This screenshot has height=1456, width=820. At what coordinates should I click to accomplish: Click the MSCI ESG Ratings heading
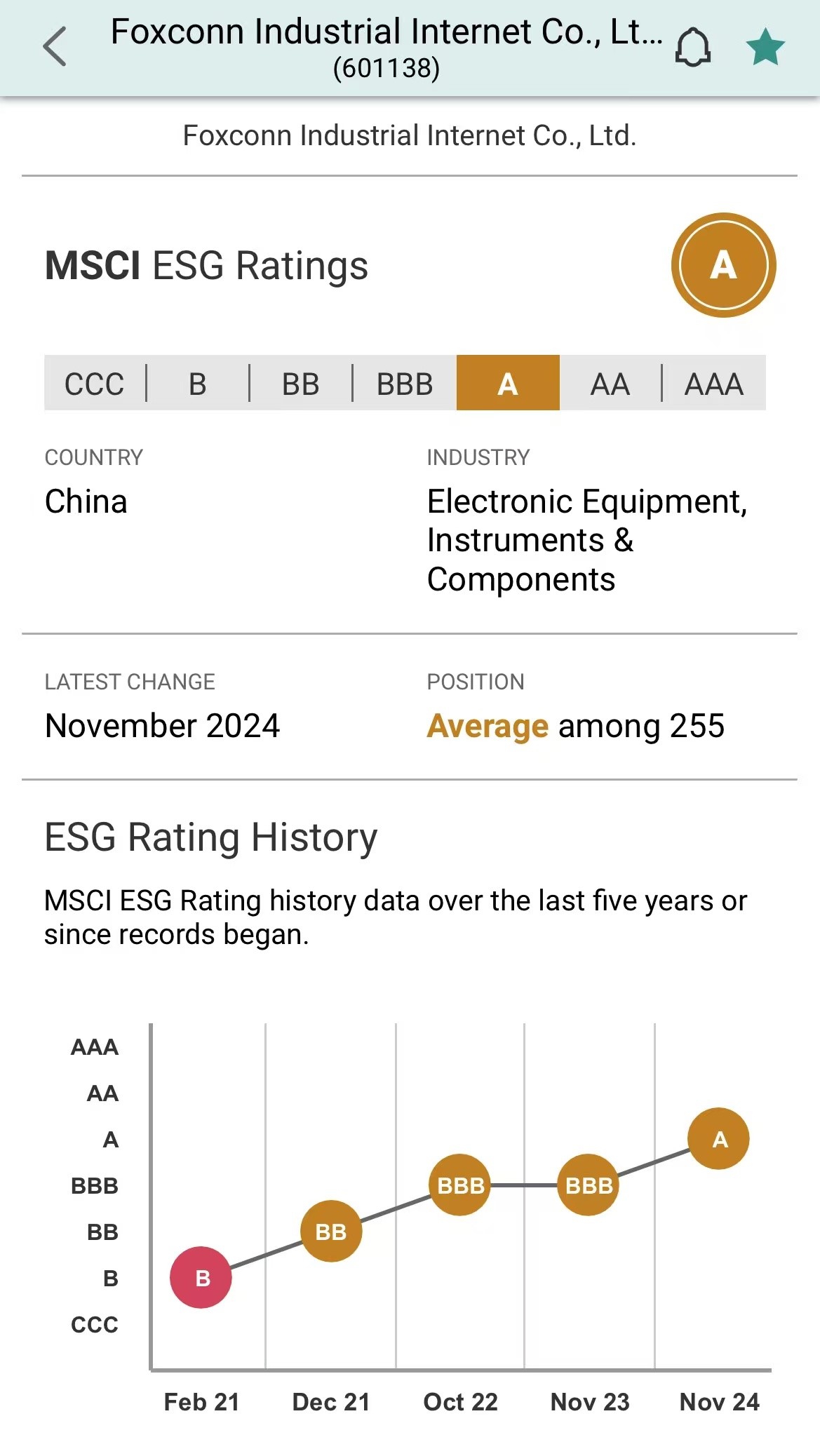[207, 266]
